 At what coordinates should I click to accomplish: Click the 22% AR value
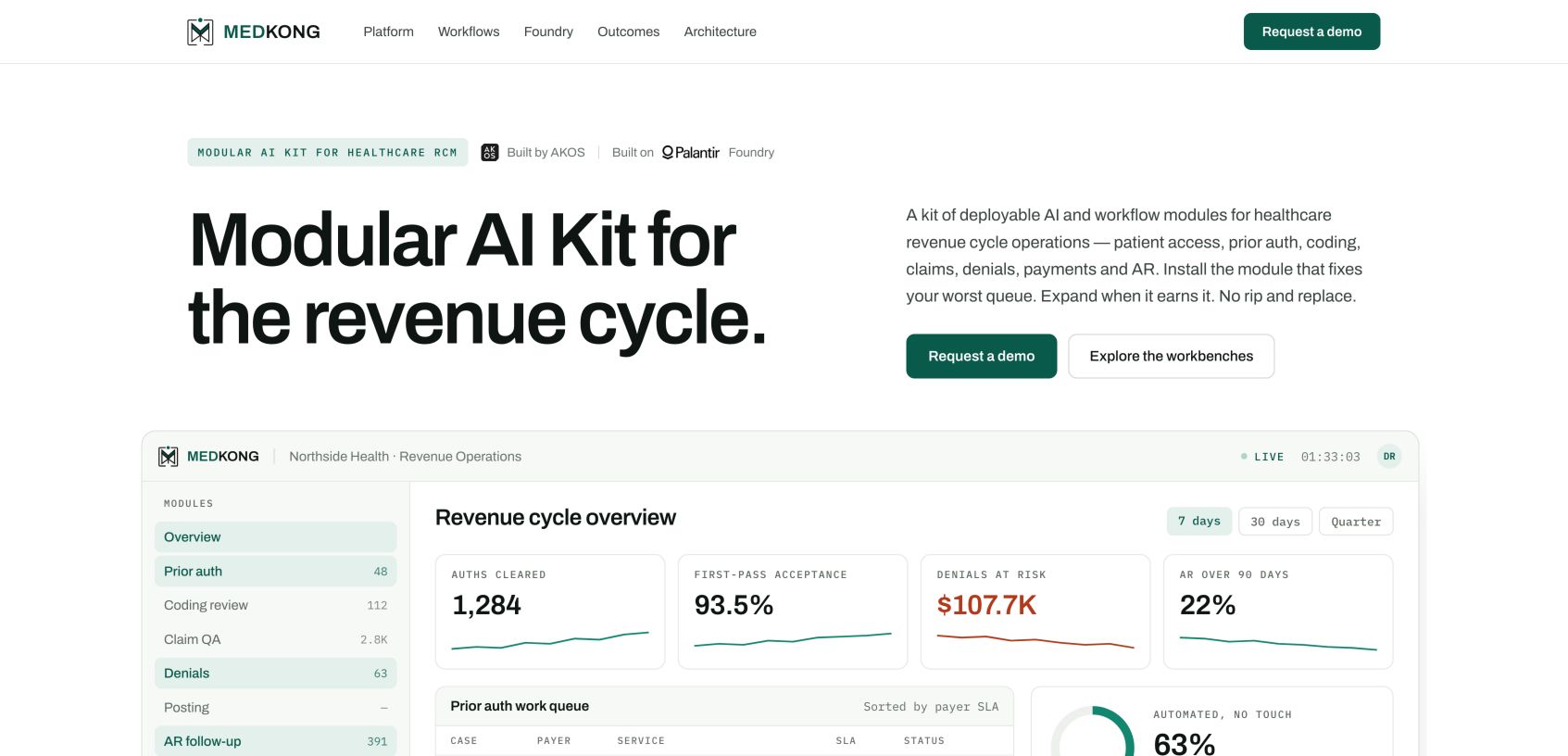tap(1208, 605)
